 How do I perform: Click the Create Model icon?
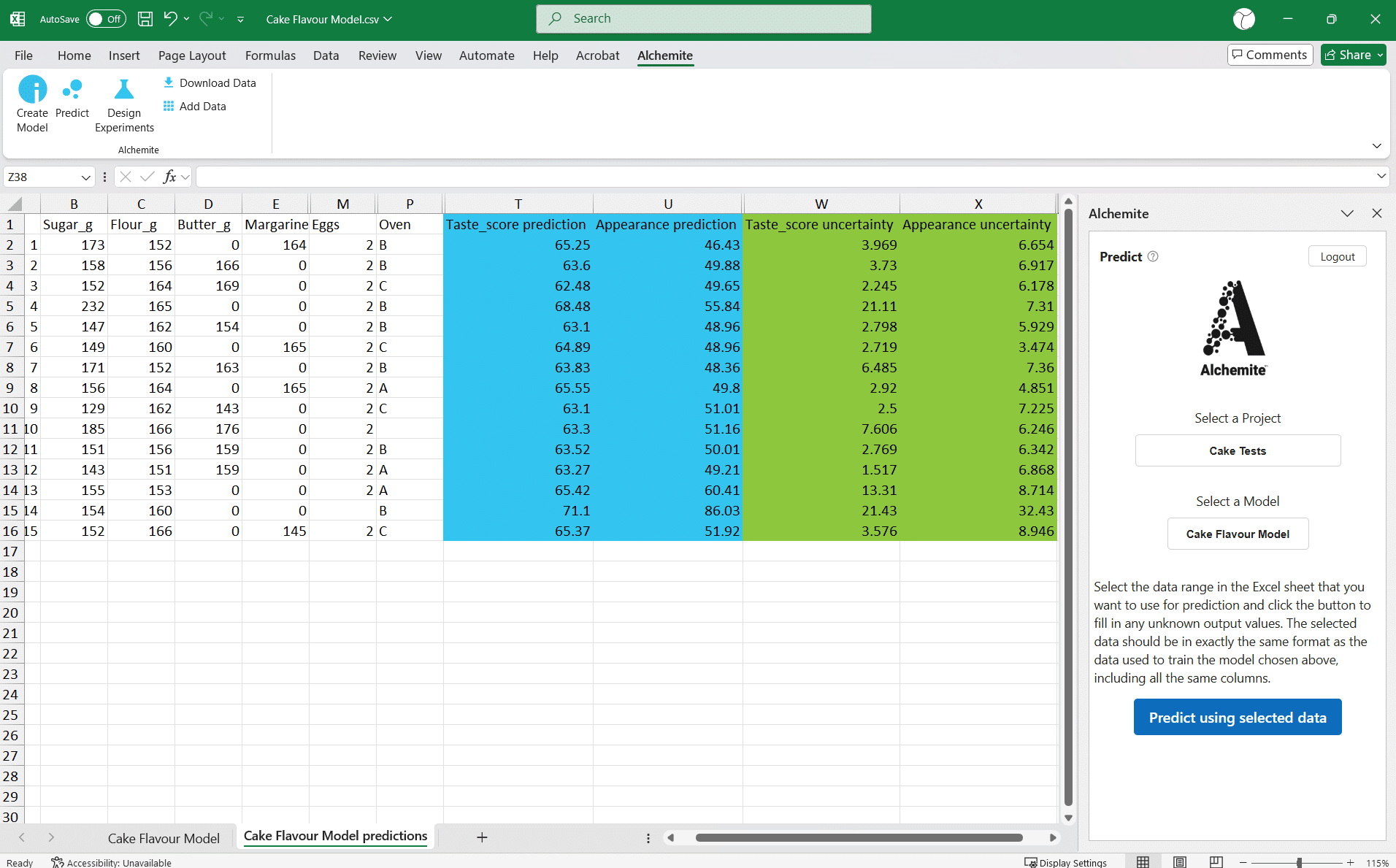32,90
